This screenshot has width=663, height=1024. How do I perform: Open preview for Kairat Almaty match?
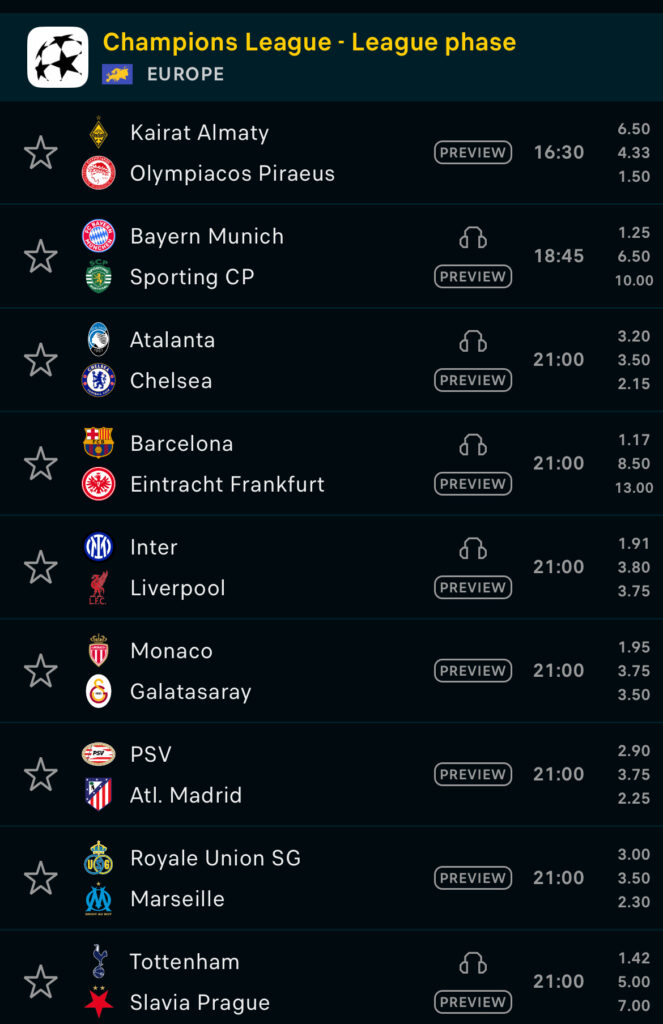(473, 153)
